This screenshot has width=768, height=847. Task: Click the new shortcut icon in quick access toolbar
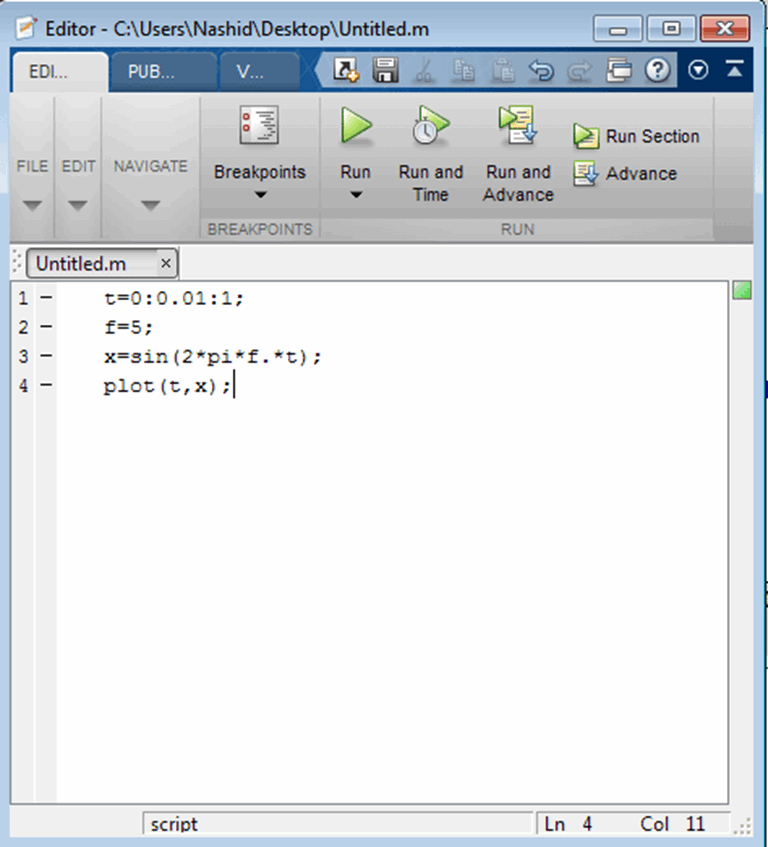click(346, 71)
